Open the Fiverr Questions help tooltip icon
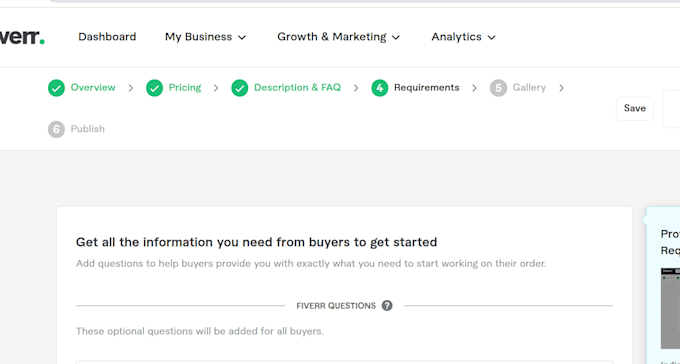Screen dimensions: 680x364 387,305
